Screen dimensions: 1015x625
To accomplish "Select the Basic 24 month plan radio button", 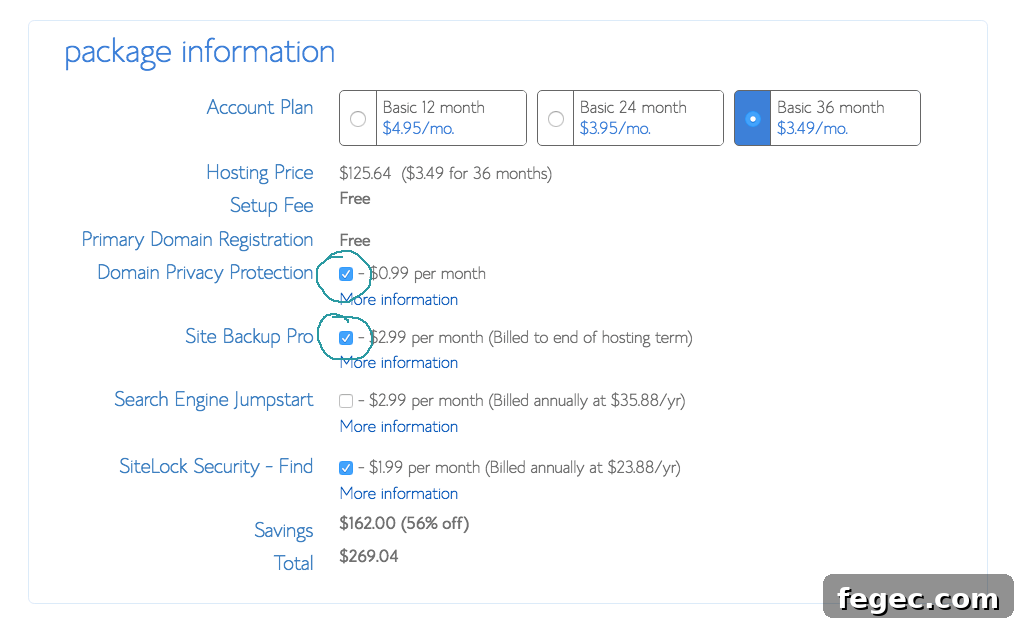I will (555, 118).
